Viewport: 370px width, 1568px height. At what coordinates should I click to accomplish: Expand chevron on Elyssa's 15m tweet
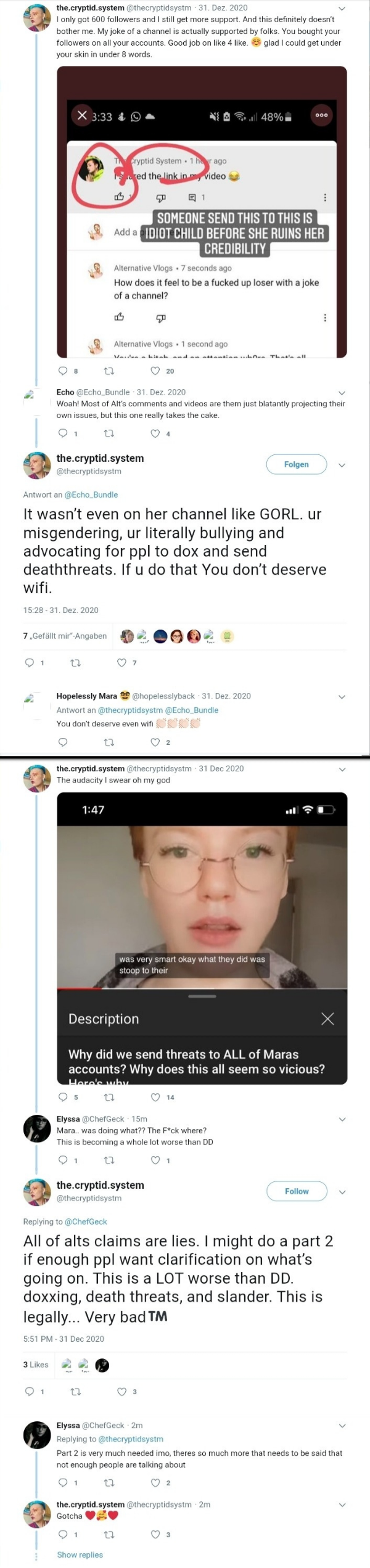point(342,1119)
